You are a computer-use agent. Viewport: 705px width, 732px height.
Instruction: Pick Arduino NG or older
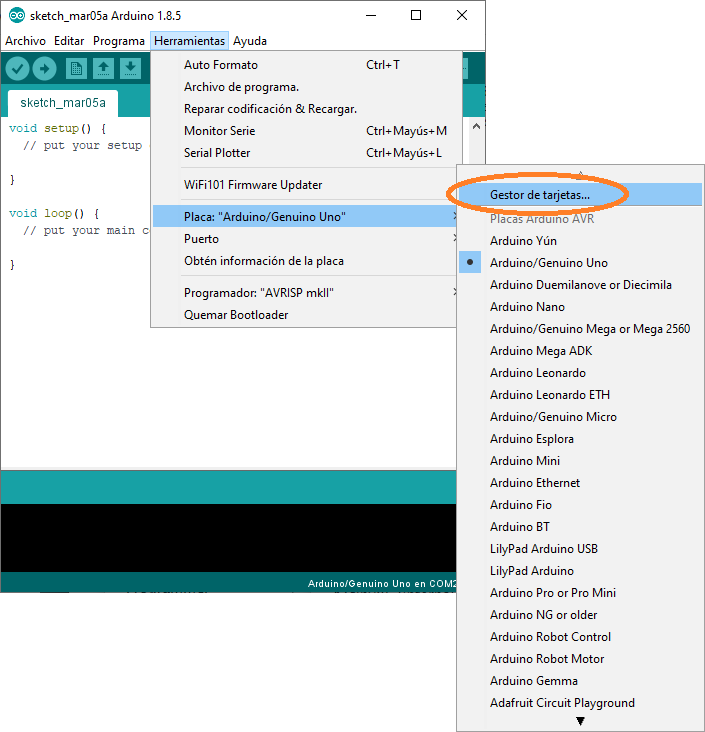[580, 615]
